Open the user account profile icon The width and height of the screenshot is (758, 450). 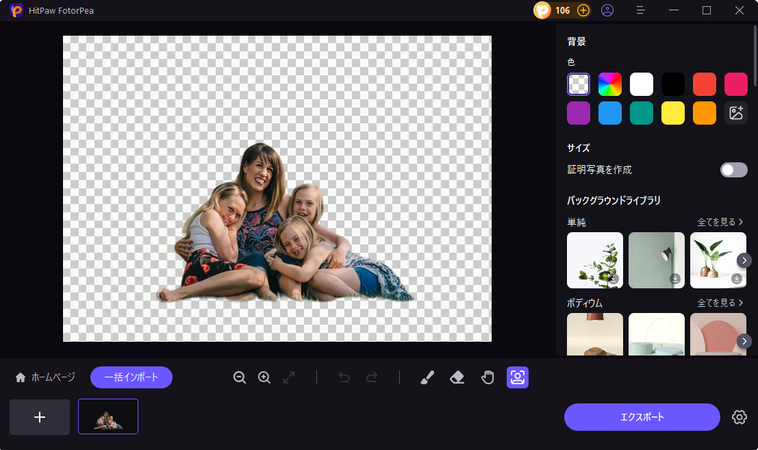tap(608, 10)
